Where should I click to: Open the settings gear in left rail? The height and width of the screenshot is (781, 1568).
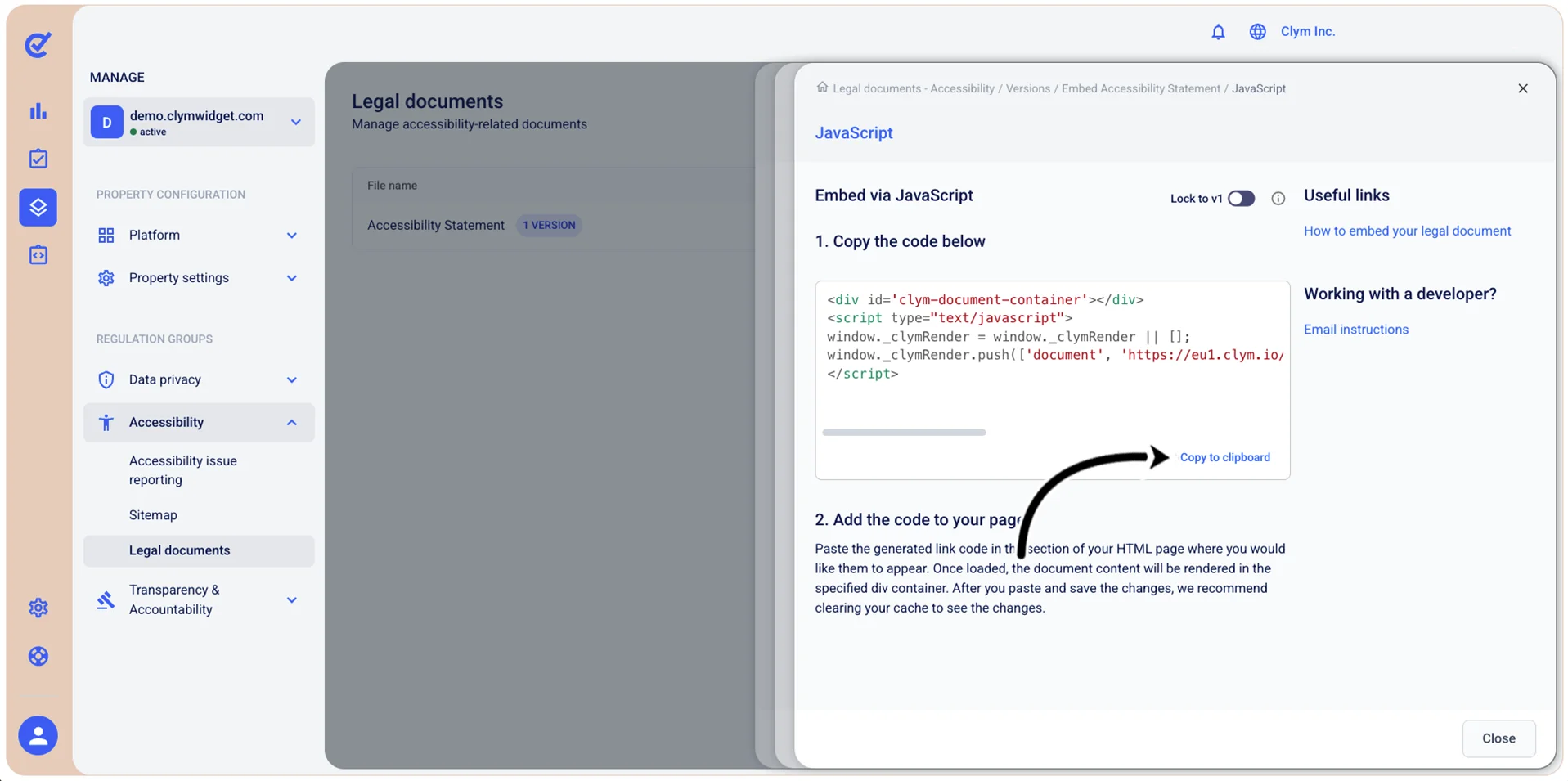click(x=38, y=608)
